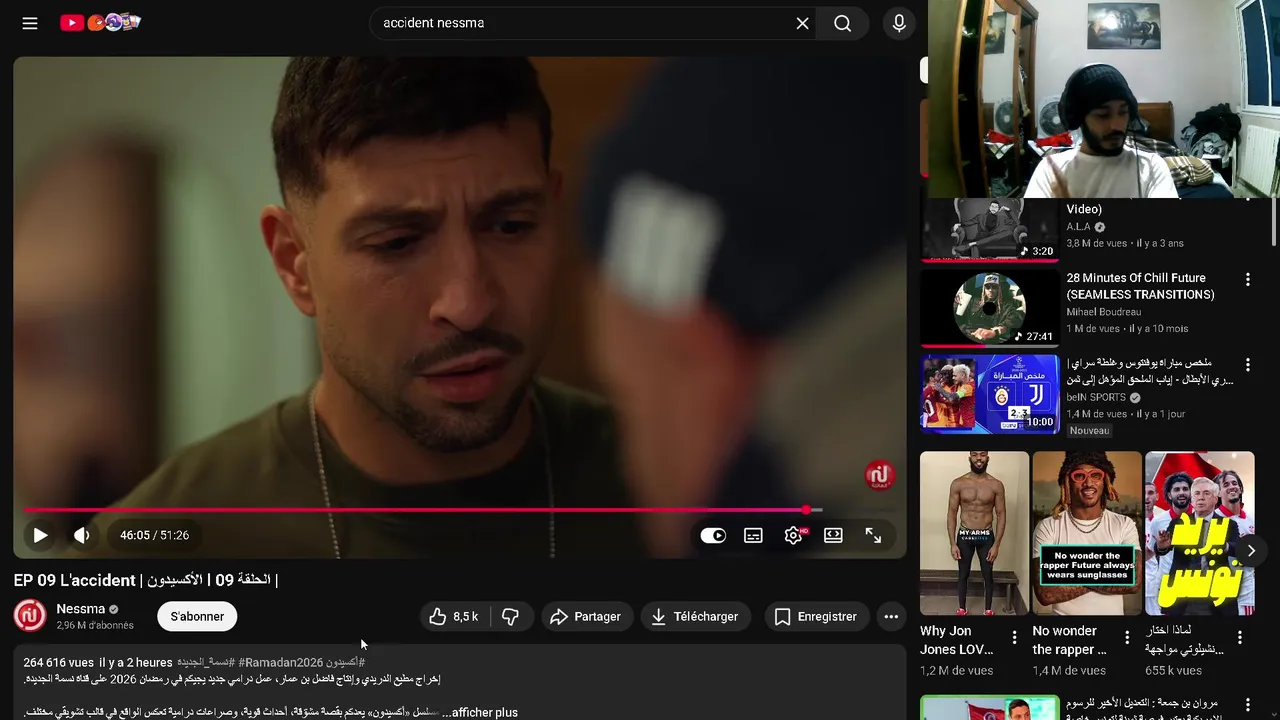Open '28 Minutes Of Chill Future' title
Viewport: 1280px width, 720px height.
1141,286
